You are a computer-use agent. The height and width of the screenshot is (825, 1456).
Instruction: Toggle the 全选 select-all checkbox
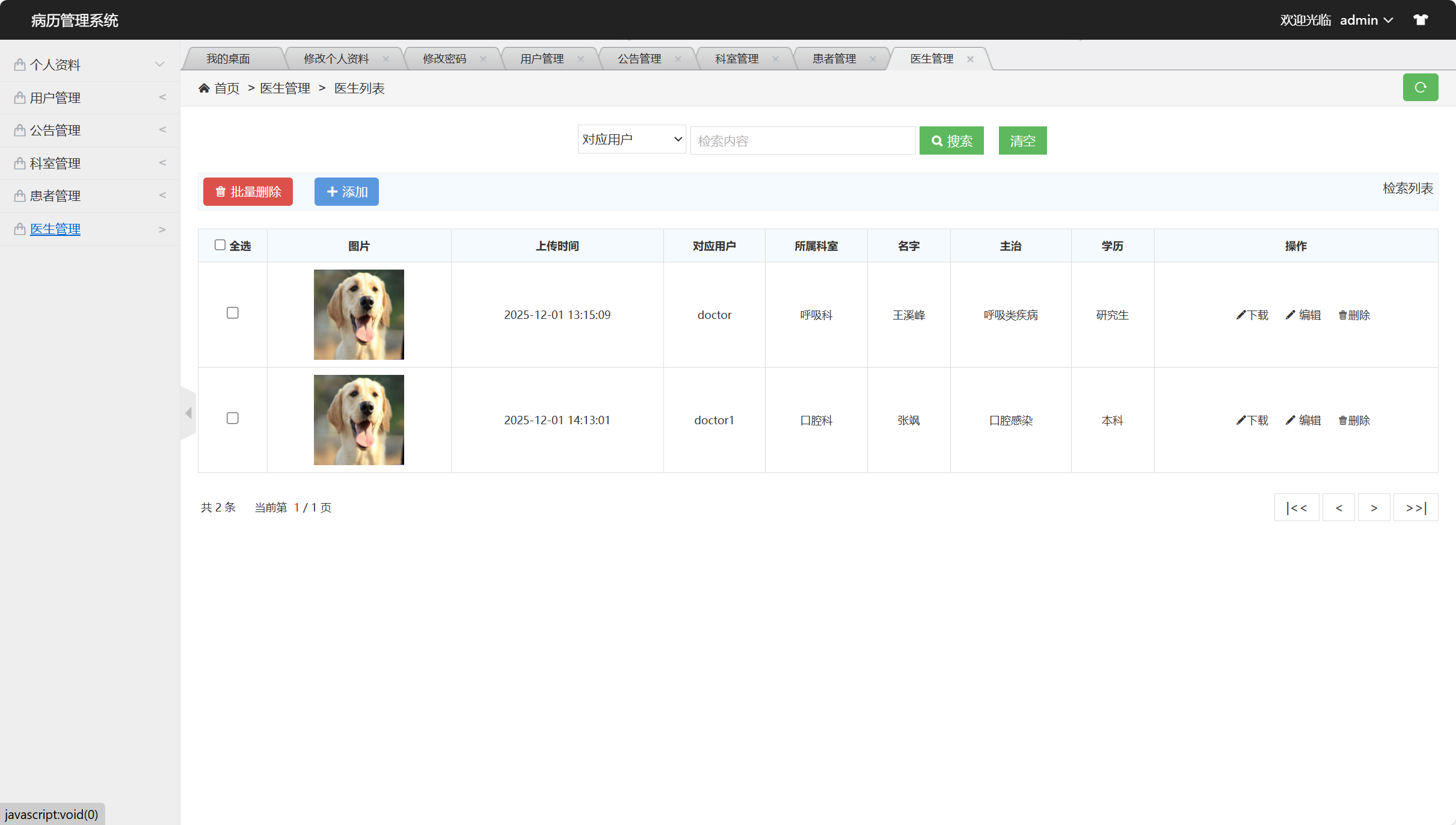pyautogui.click(x=220, y=245)
